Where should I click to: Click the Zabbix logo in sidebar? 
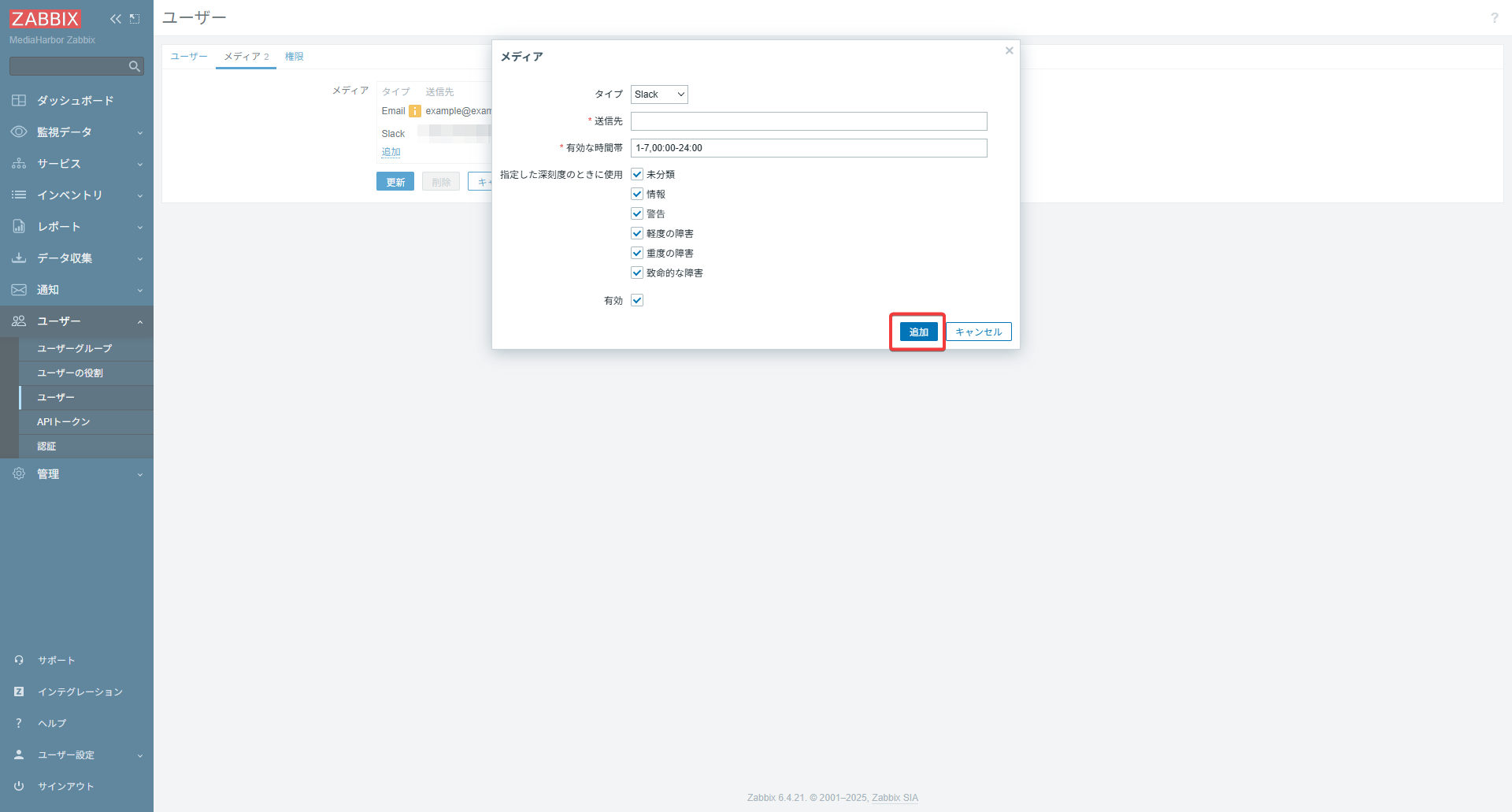[x=45, y=19]
